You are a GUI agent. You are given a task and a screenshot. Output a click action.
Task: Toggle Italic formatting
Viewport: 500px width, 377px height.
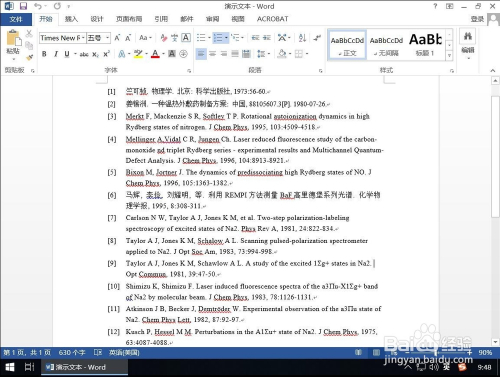(x=56, y=54)
